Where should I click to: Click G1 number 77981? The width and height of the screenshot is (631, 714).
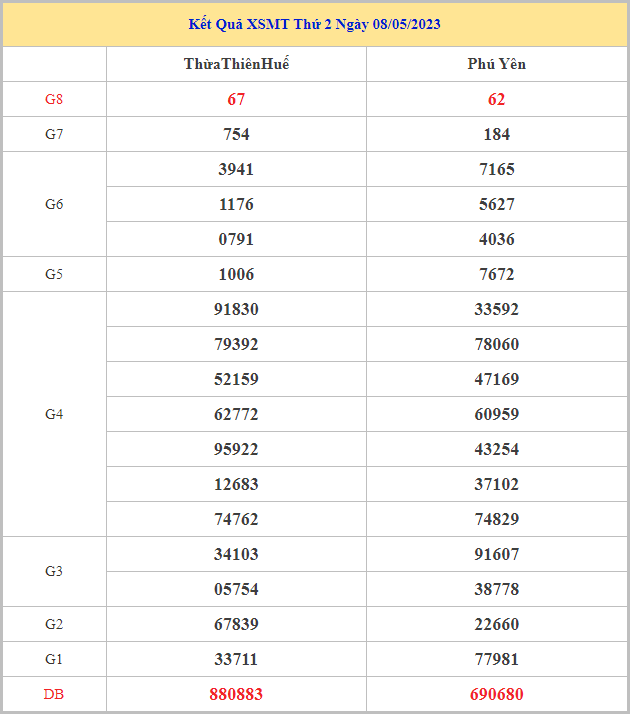pos(496,659)
